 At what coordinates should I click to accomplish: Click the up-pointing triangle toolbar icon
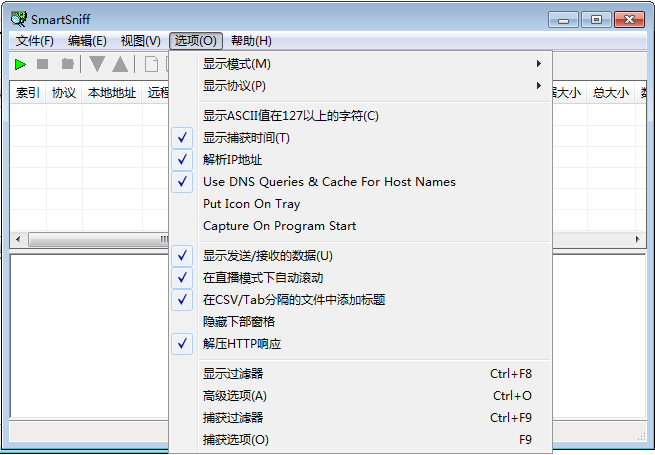pos(120,64)
